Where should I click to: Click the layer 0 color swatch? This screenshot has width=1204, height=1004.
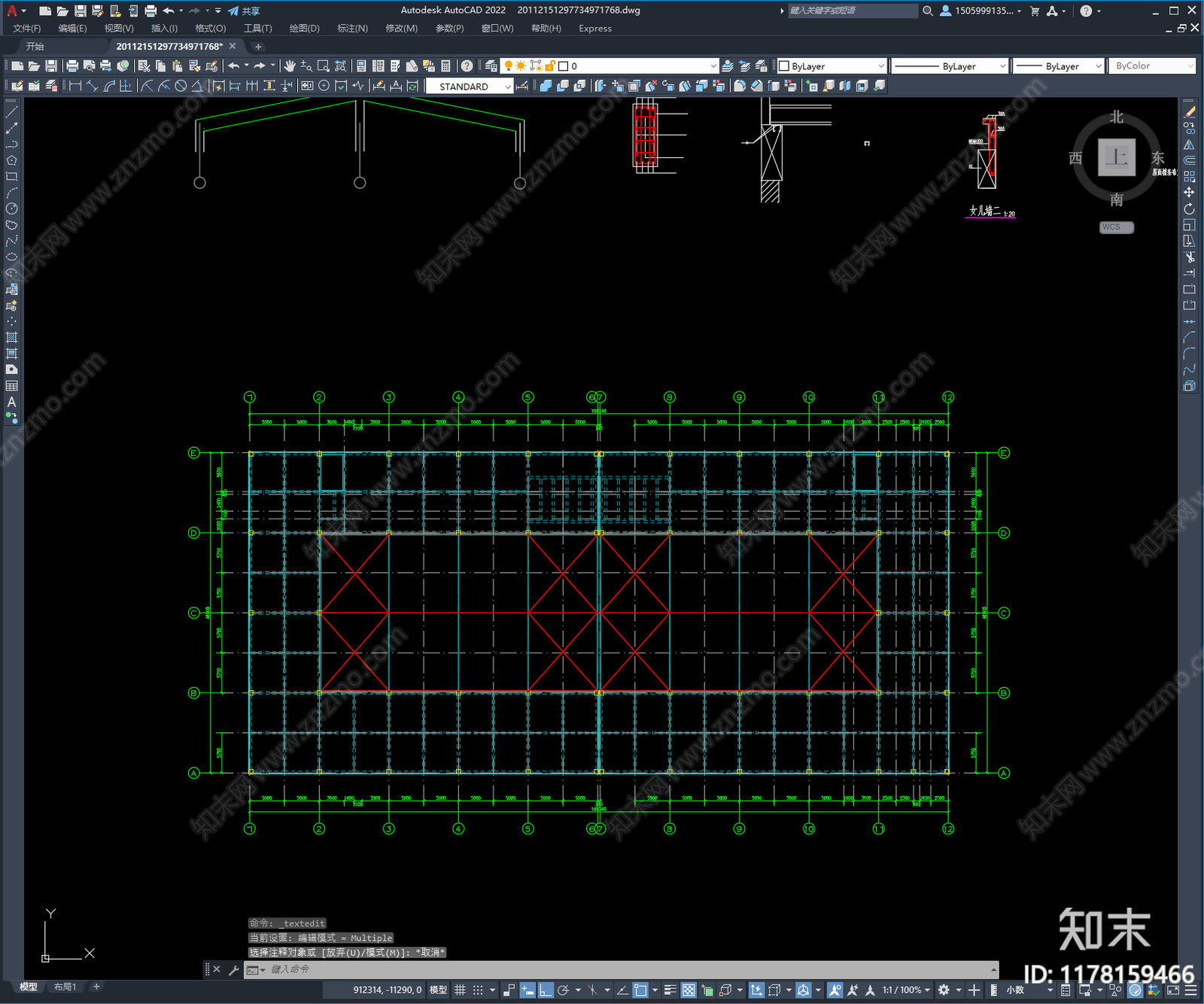[x=563, y=66]
